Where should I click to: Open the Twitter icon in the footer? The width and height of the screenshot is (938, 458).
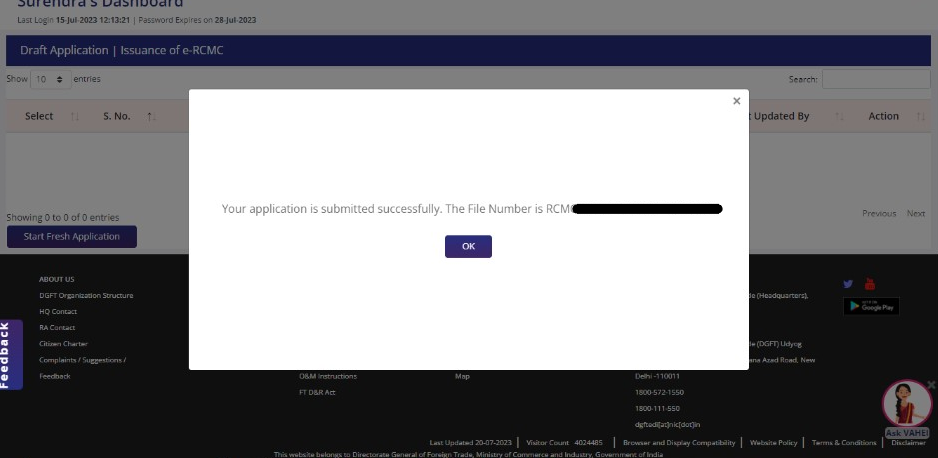[x=849, y=284]
